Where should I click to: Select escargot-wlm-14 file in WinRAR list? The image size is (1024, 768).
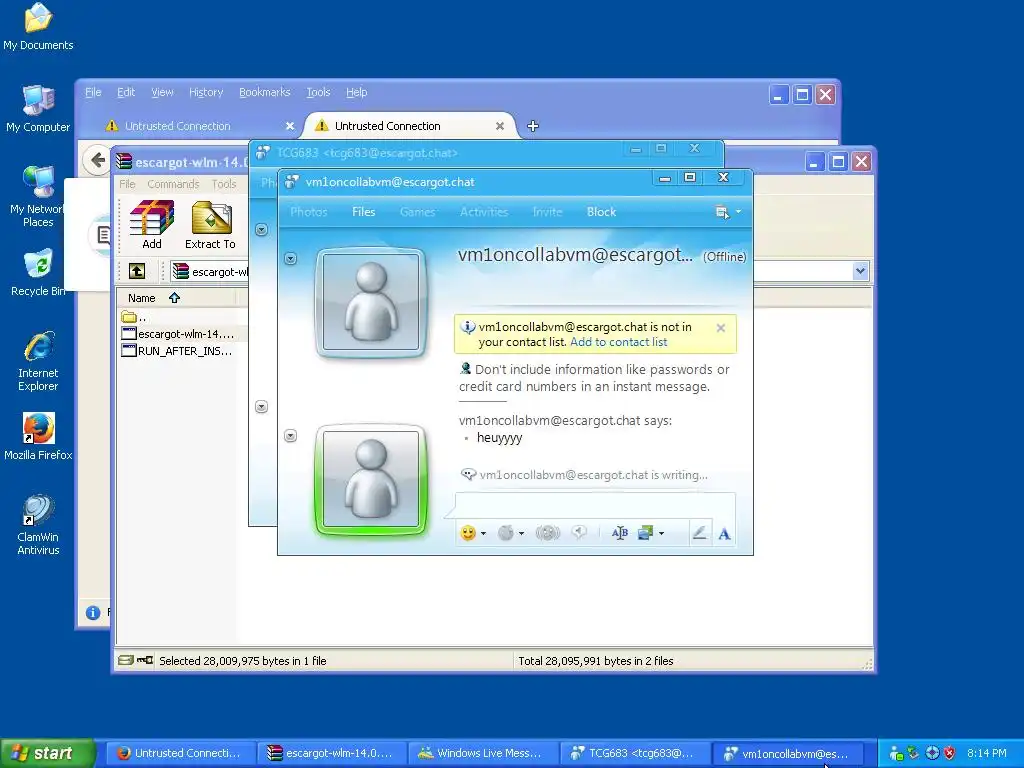coord(178,334)
